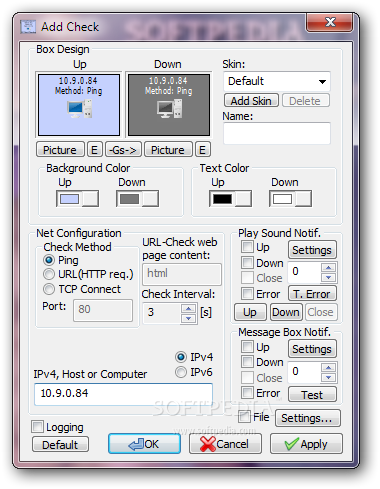Click the Check Interval value field
This screenshot has width=380, height=489.
coord(162,313)
